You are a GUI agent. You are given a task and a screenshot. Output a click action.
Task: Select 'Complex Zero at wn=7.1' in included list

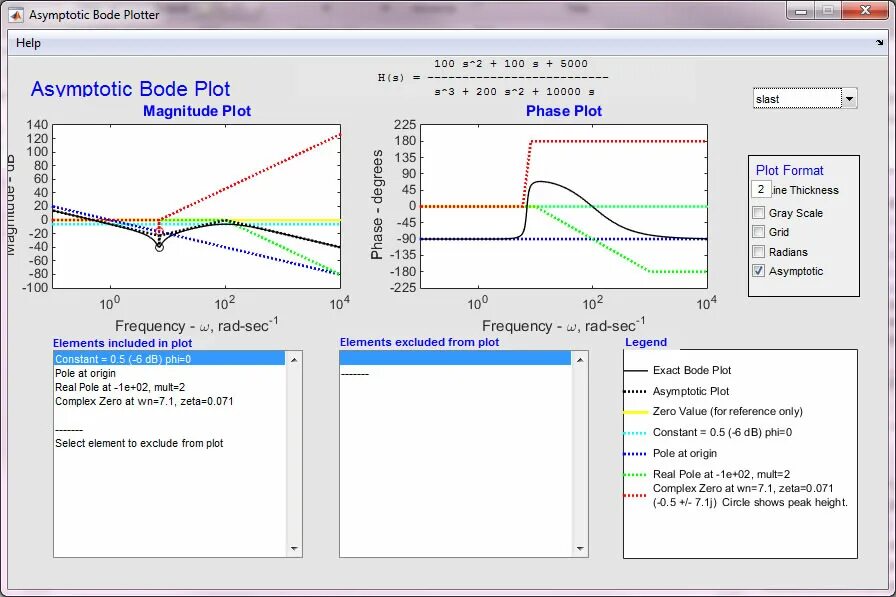click(169, 401)
